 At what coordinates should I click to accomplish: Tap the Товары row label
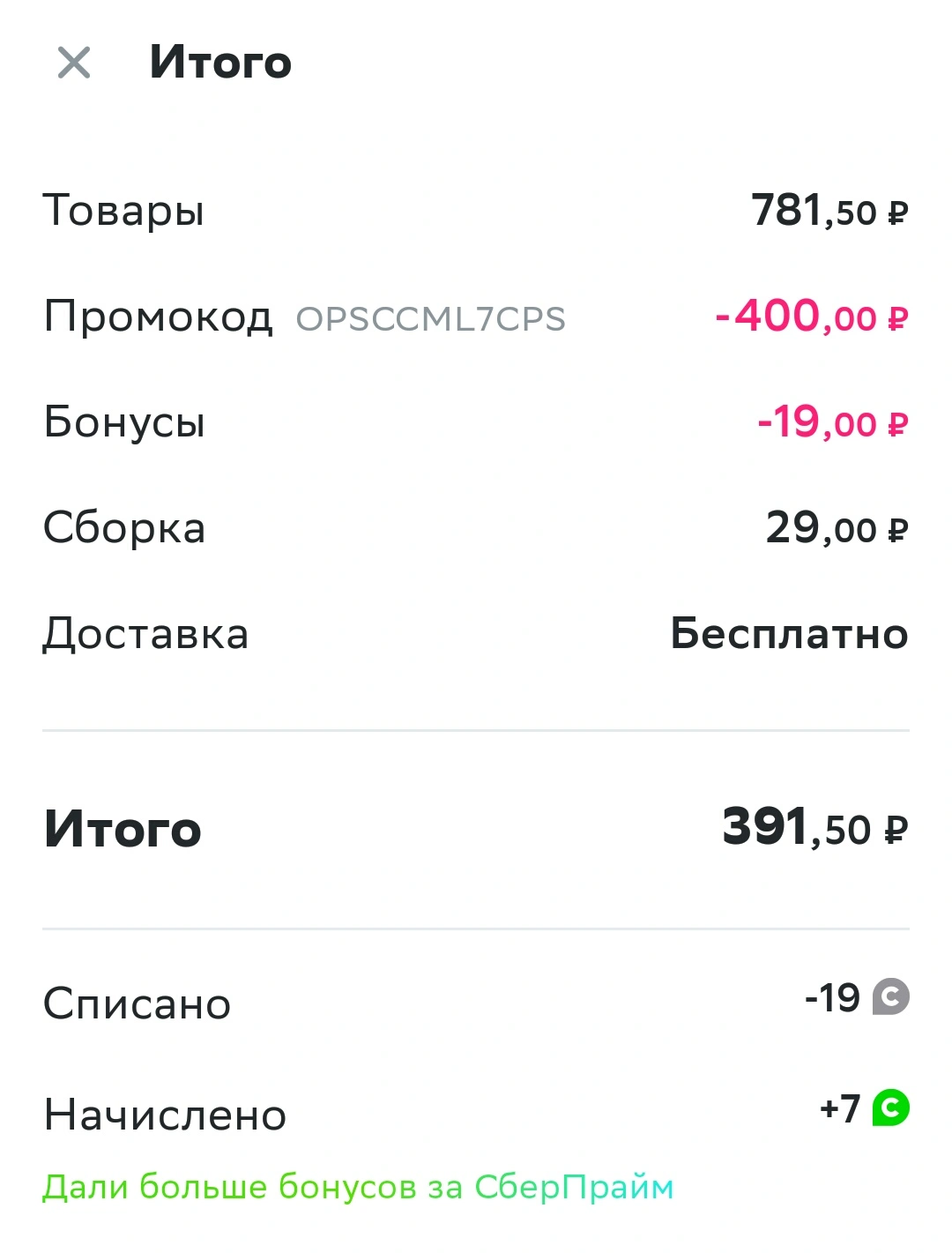[x=123, y=213]
